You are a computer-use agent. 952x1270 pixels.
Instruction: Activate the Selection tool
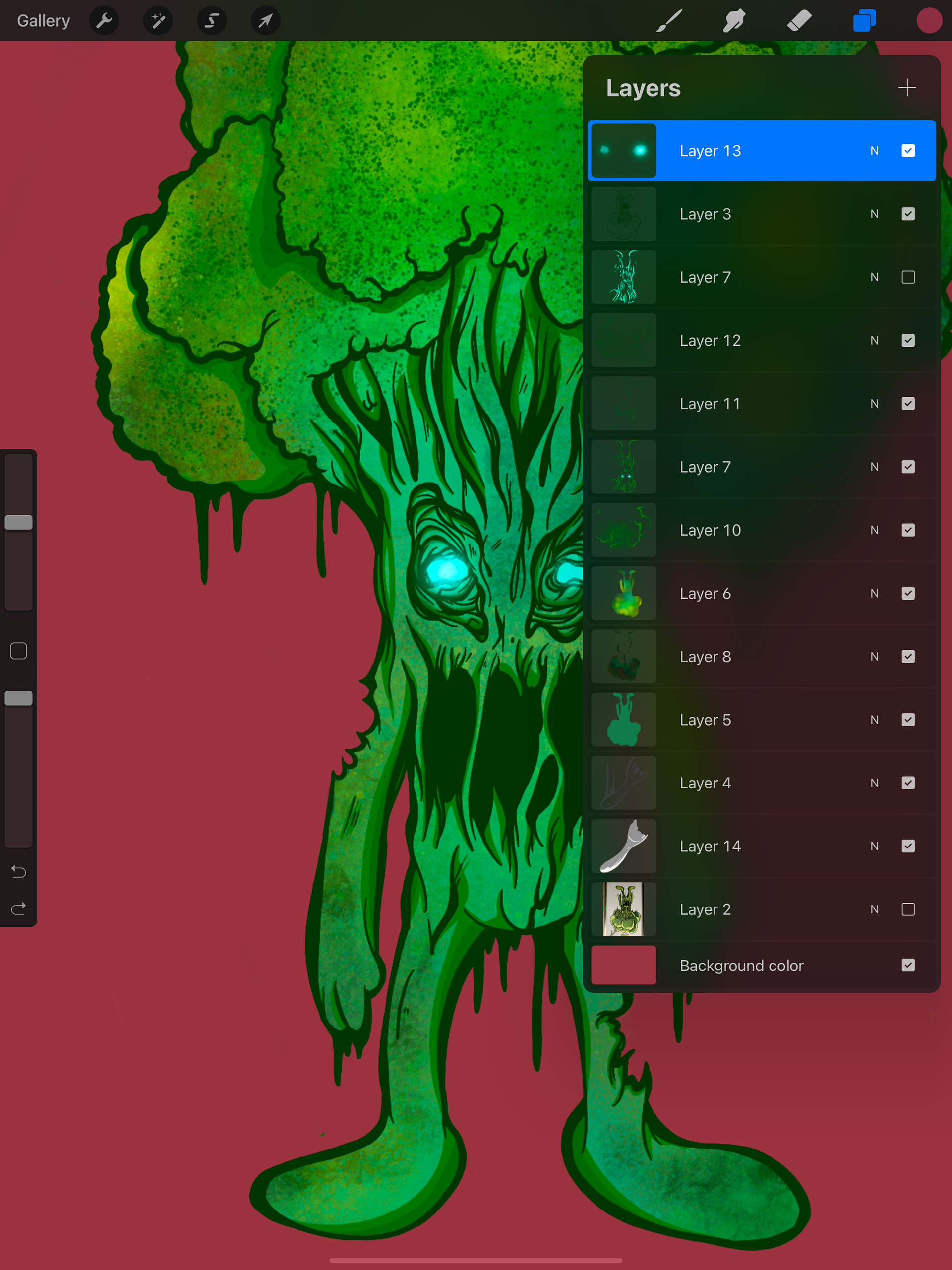pyautogui.click(x=211, y=21)
